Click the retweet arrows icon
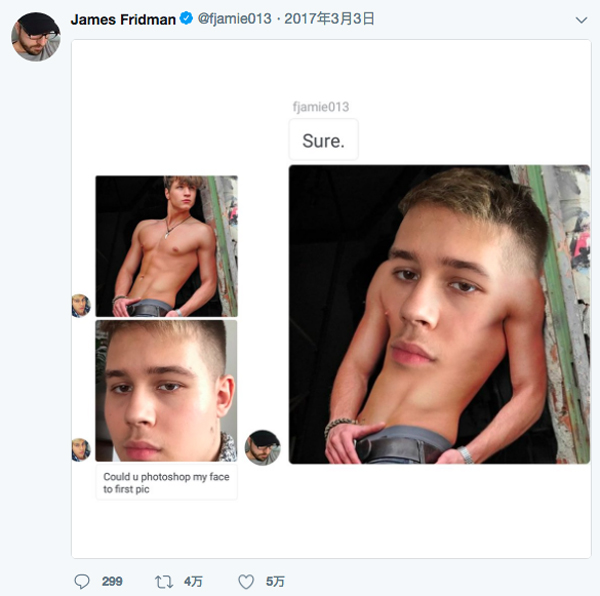The height and width of the screenshot is (596, 600). click(x=164, y=581)
